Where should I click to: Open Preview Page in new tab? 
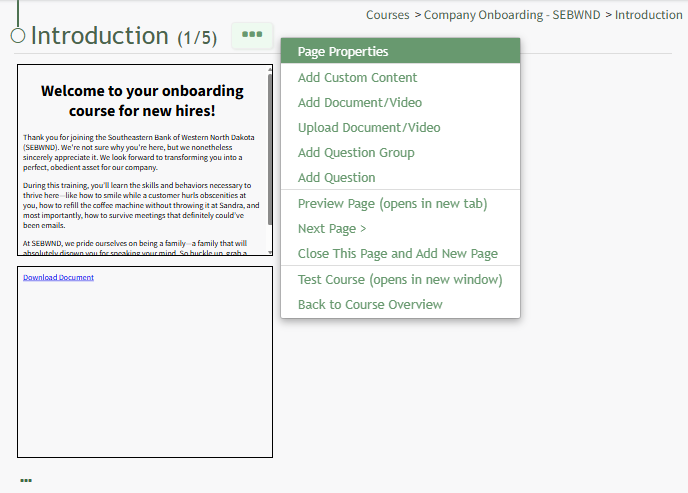coord(400,204)
